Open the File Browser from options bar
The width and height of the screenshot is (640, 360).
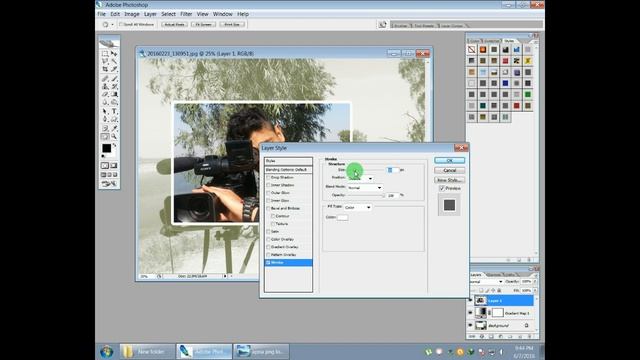[x=382, y=24]
